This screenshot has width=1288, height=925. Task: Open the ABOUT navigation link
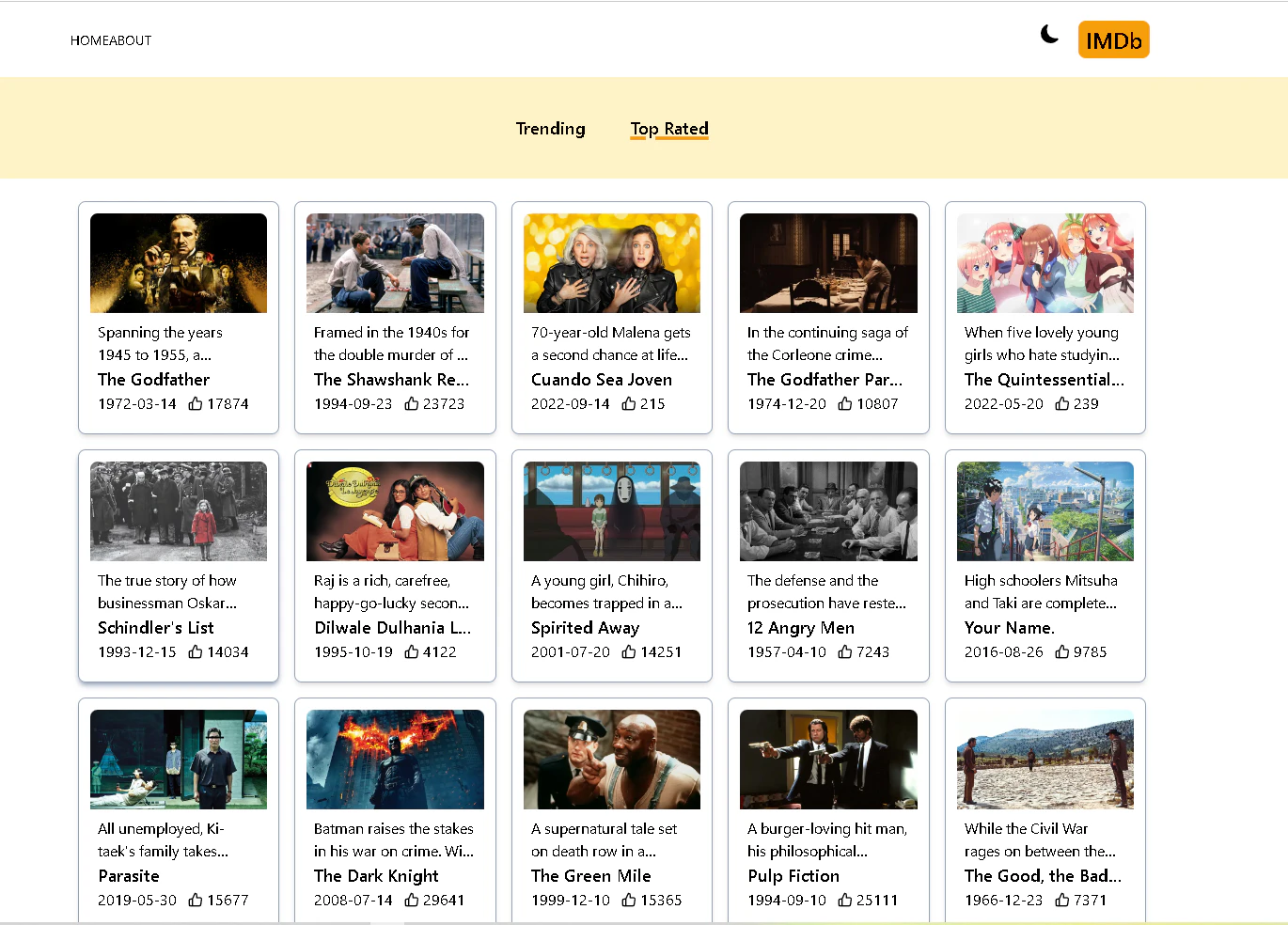pyautogui.click(x=129, y=40)
